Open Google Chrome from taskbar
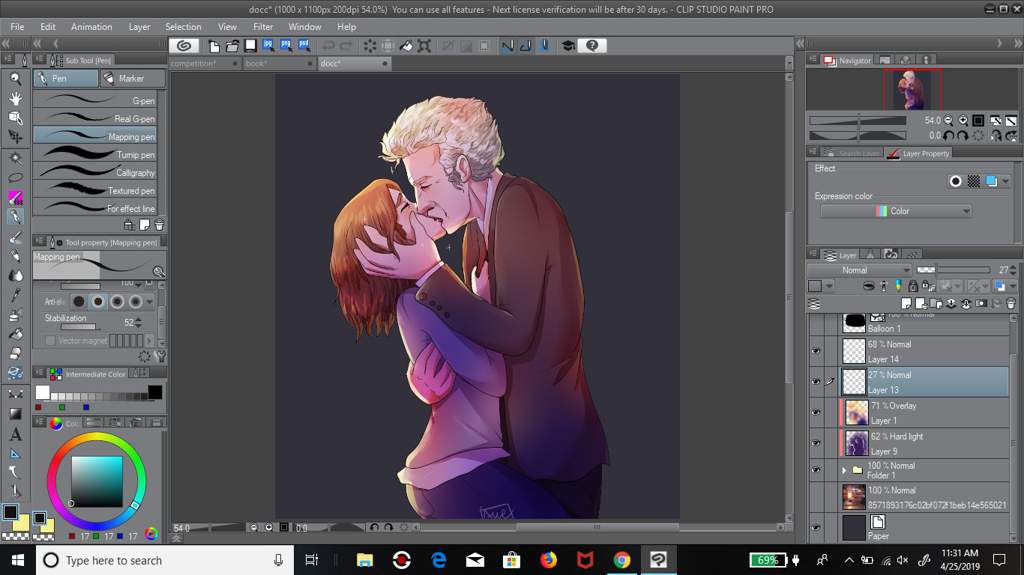1024x575 pixels. coord(621,560)
